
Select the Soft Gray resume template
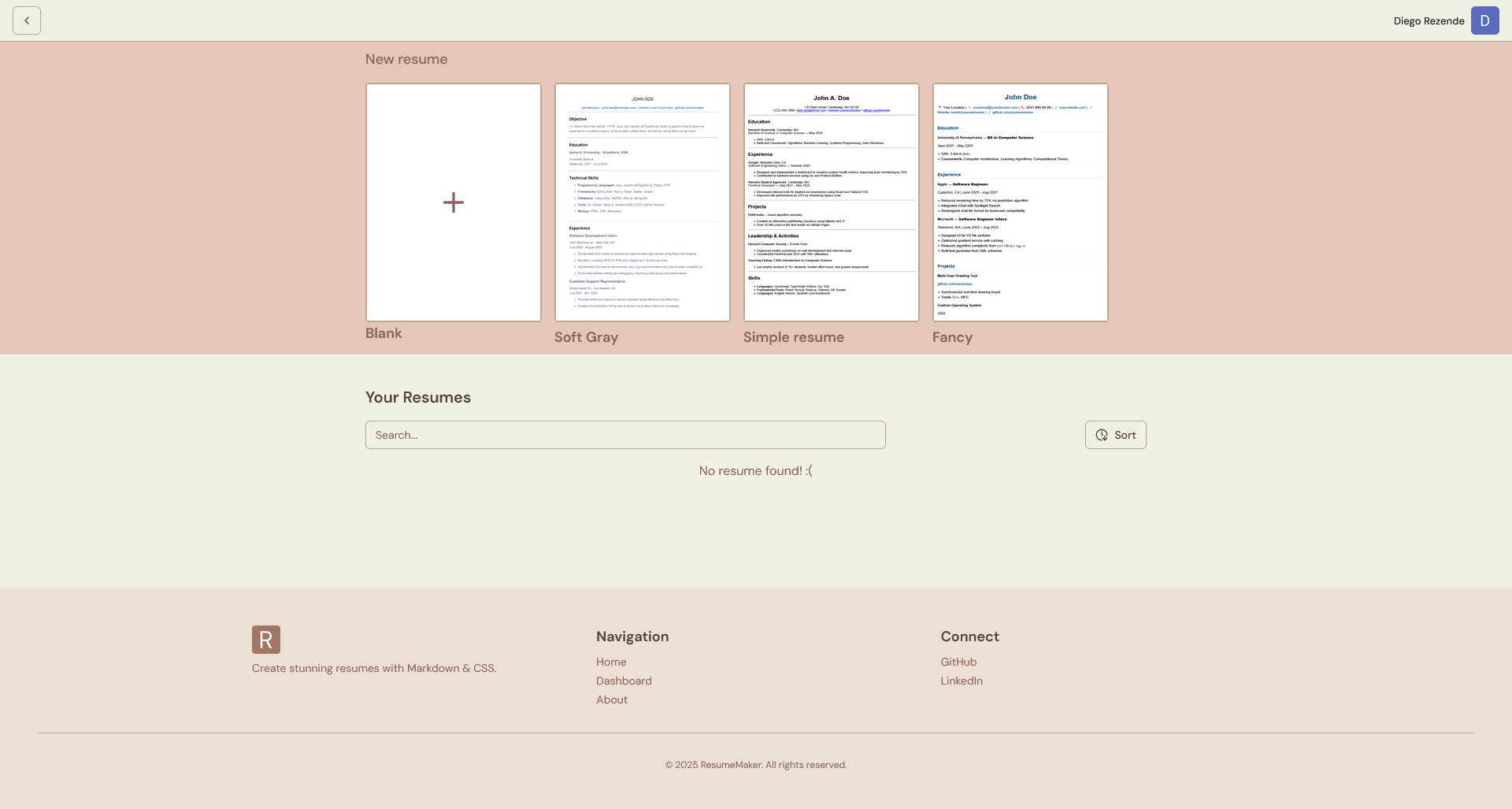pyautogui.click(x=642, y=202)
